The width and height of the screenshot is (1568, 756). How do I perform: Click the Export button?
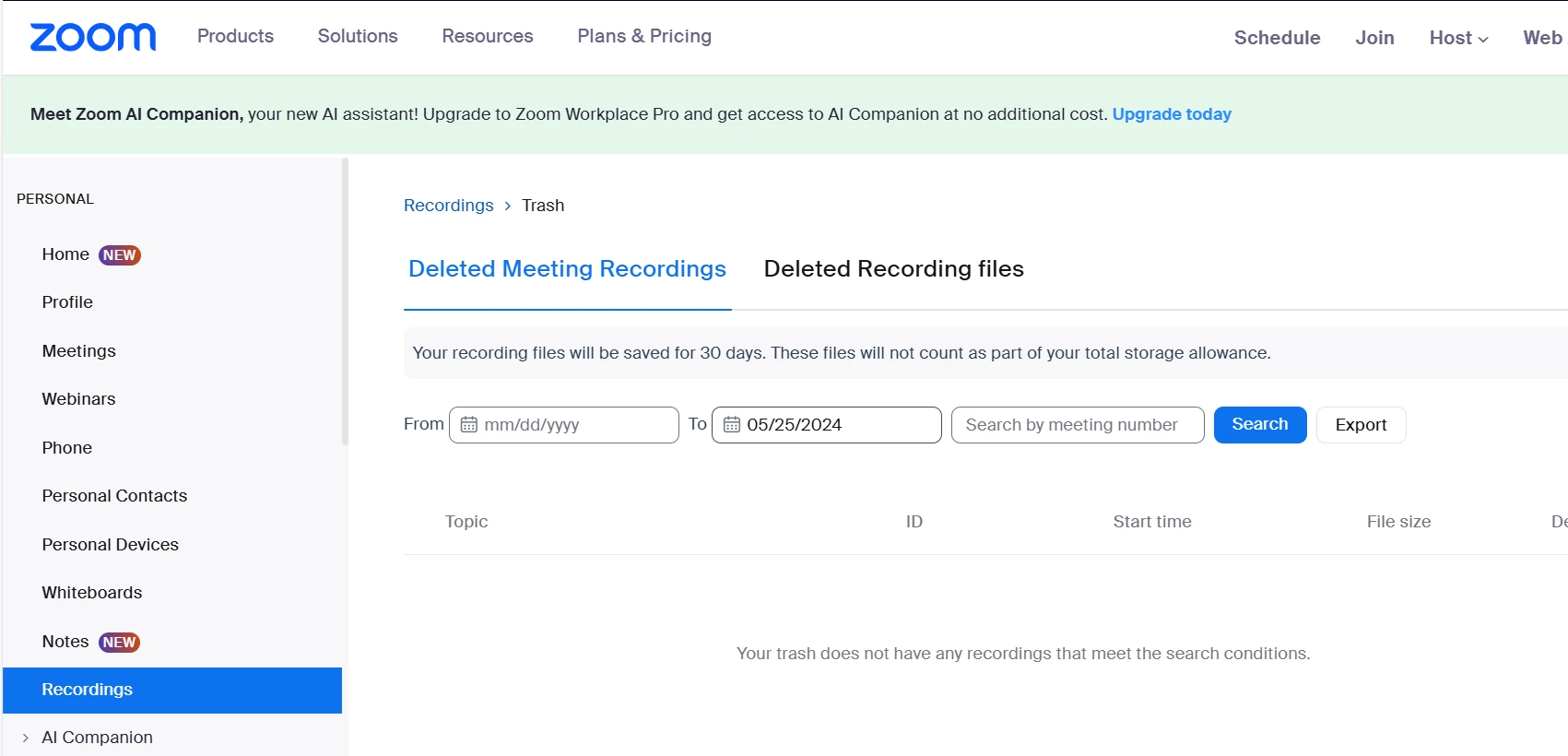coord(1361,425)
